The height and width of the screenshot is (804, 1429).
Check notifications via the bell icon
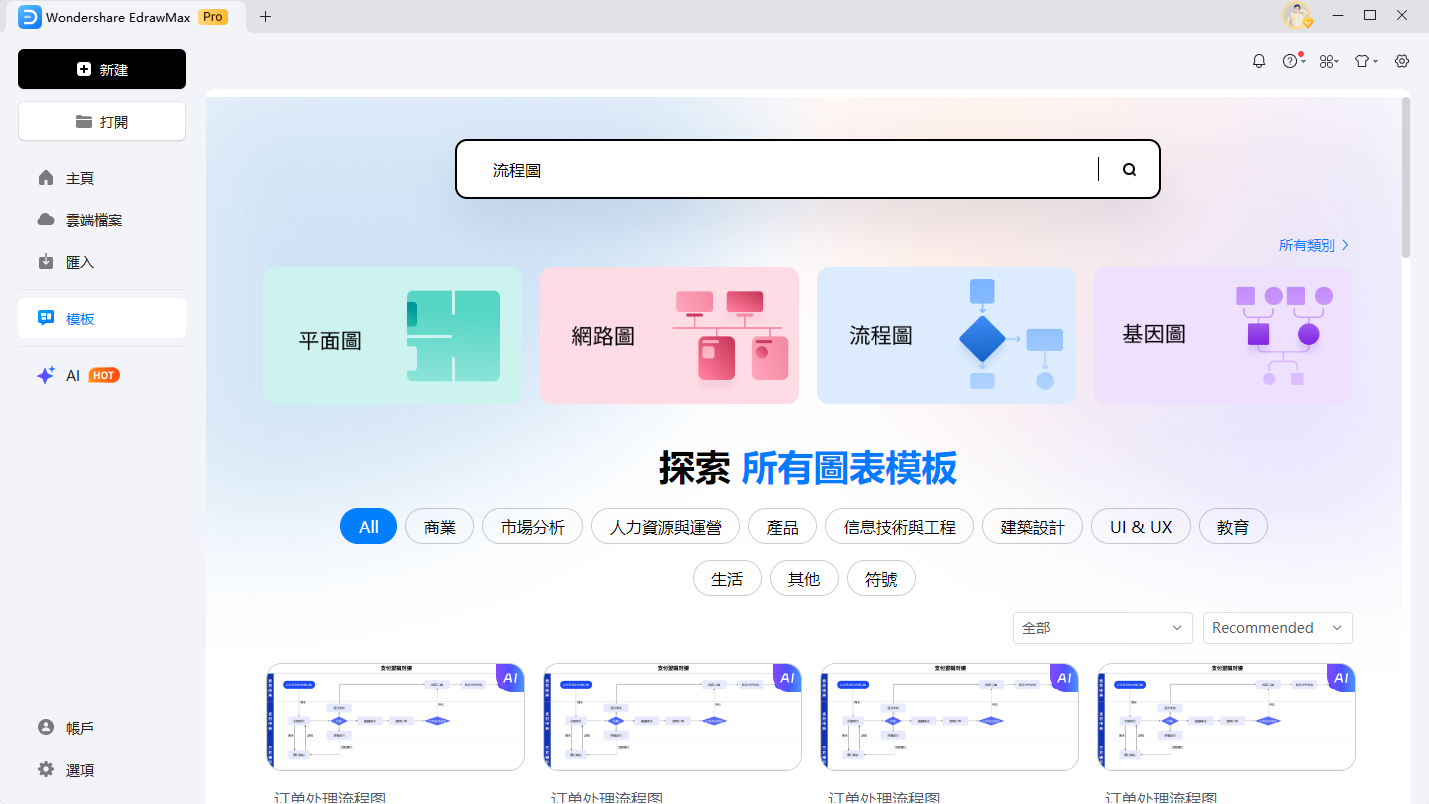point(1258,60)
